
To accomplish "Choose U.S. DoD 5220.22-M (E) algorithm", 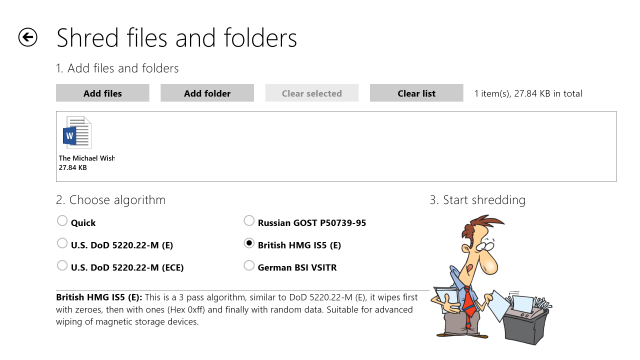I will coord(62,243).
